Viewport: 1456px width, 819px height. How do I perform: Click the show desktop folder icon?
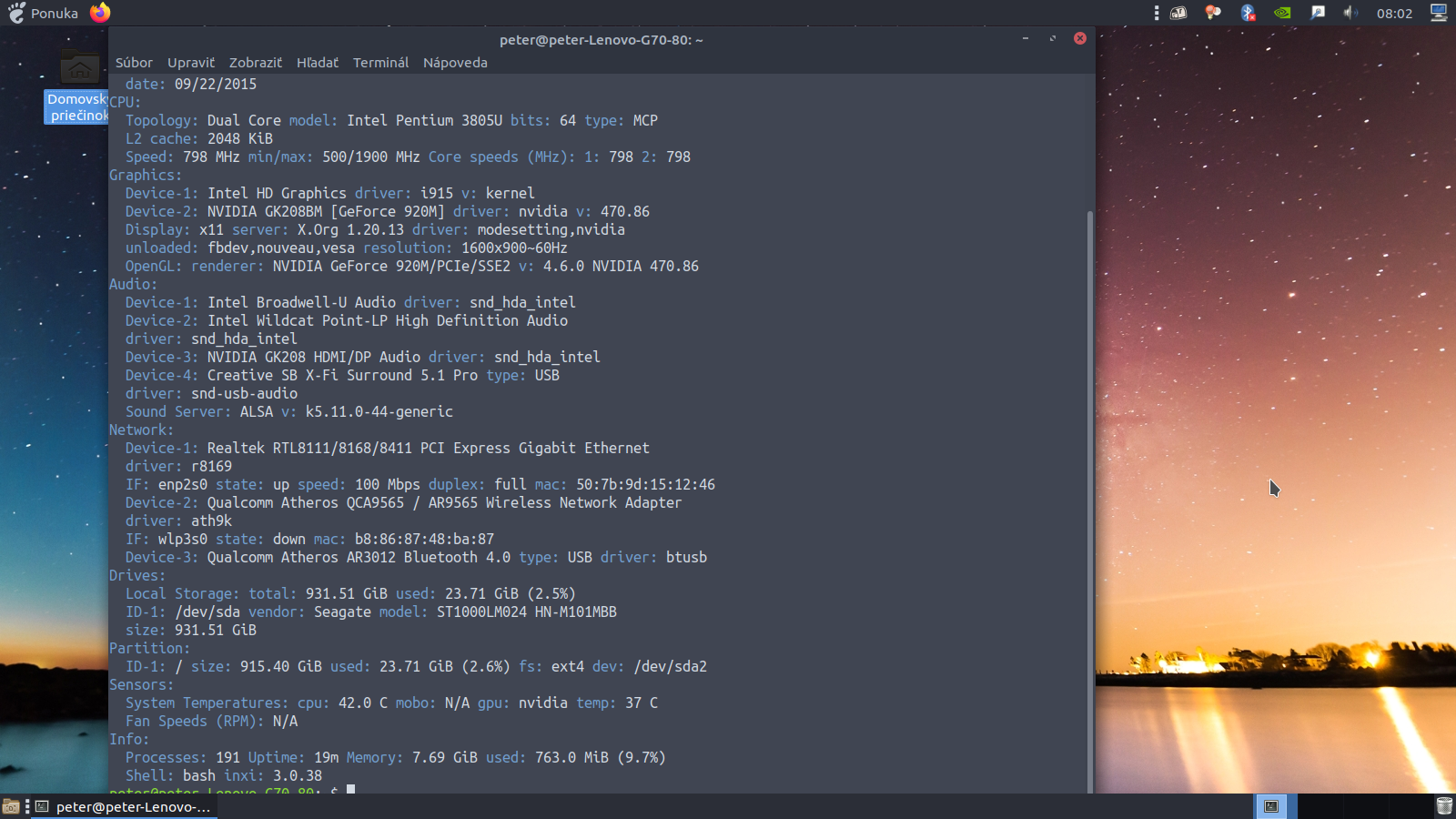11,806
